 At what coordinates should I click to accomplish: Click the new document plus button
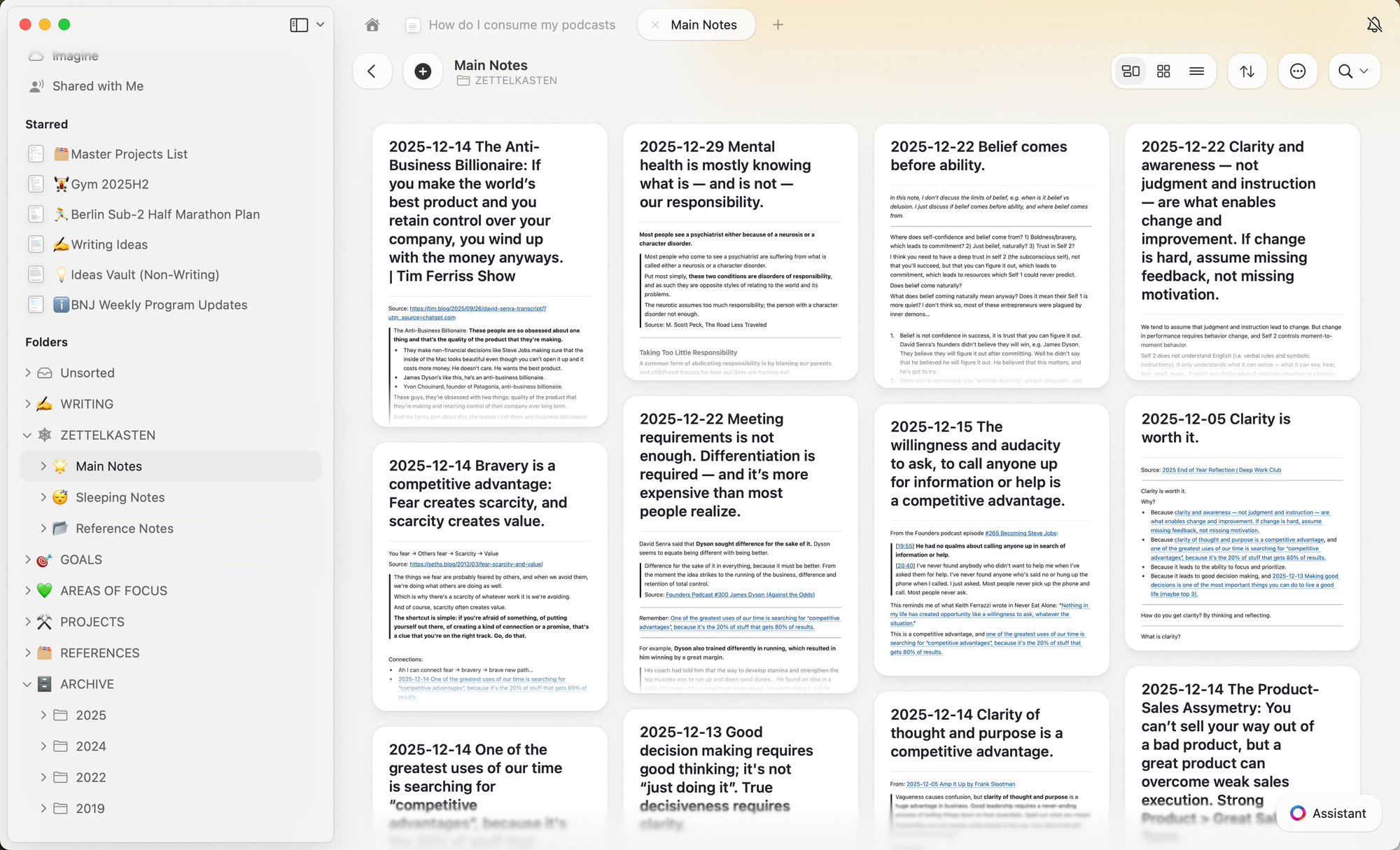tap(423, 71)
